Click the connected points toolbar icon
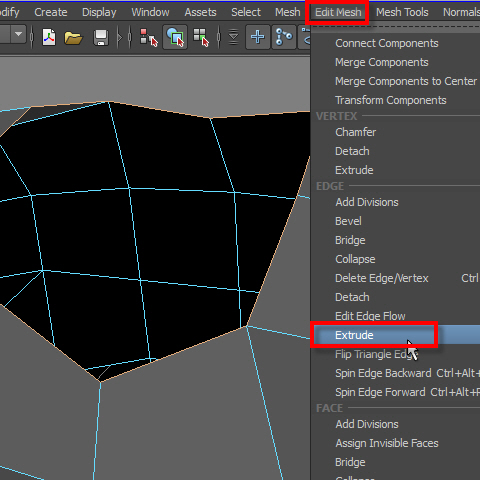Viewport: 480px width, 480px height. coord(284,37)
